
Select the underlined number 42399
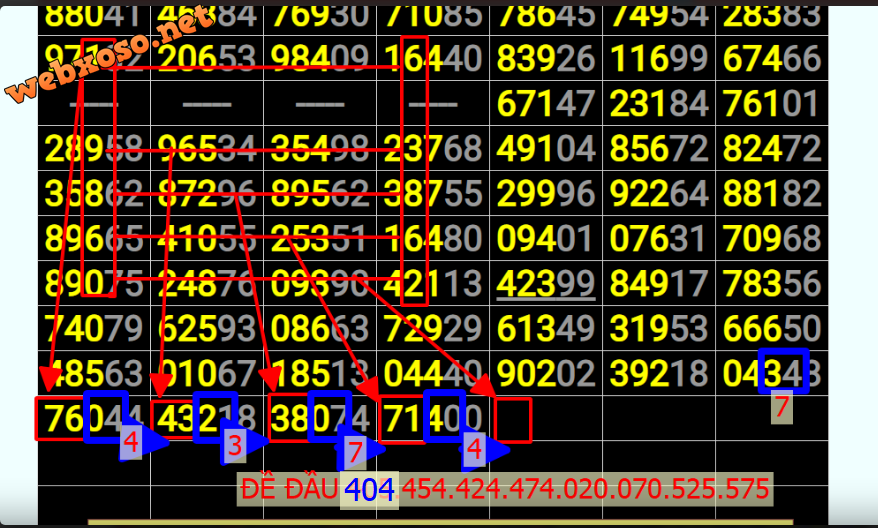[x=546, y=283]
